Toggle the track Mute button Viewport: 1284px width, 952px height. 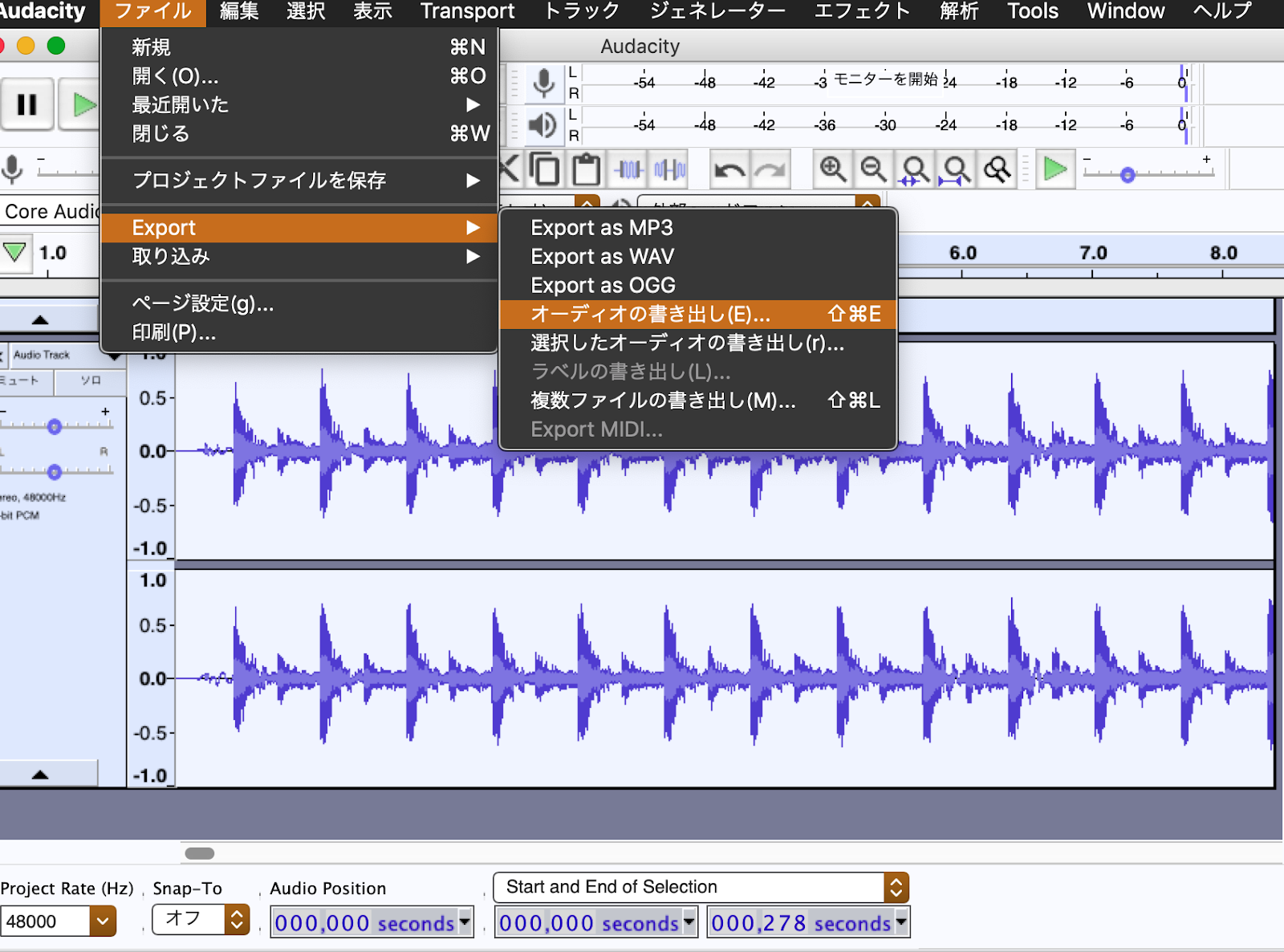24,380
